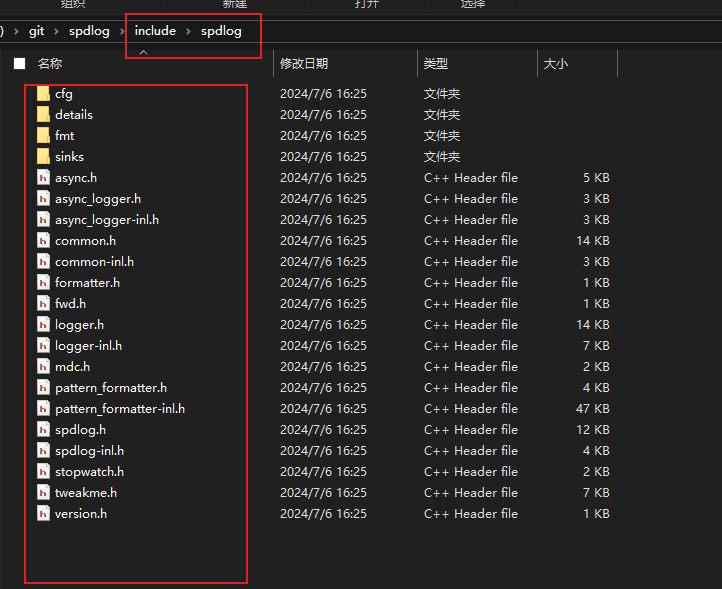Sort by the 名称 column header
Image resolution: width=722 pixels, height=589 pixels.
(x=50, y=64)
